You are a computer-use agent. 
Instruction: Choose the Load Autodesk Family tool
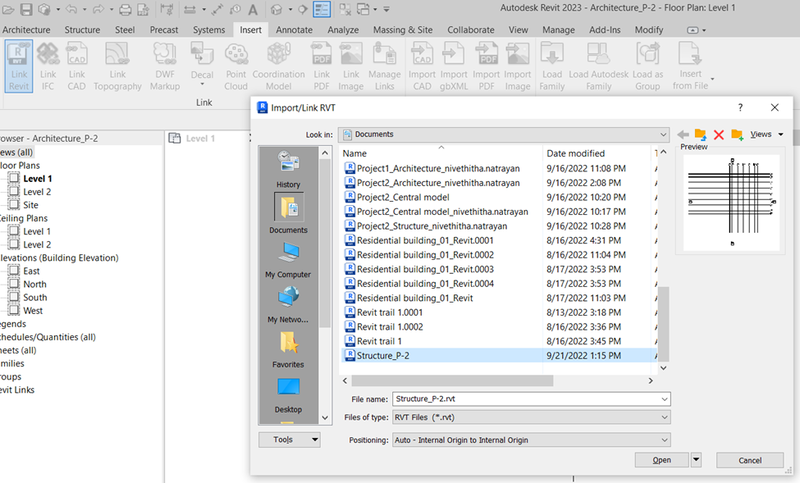[x=598, y=66]
